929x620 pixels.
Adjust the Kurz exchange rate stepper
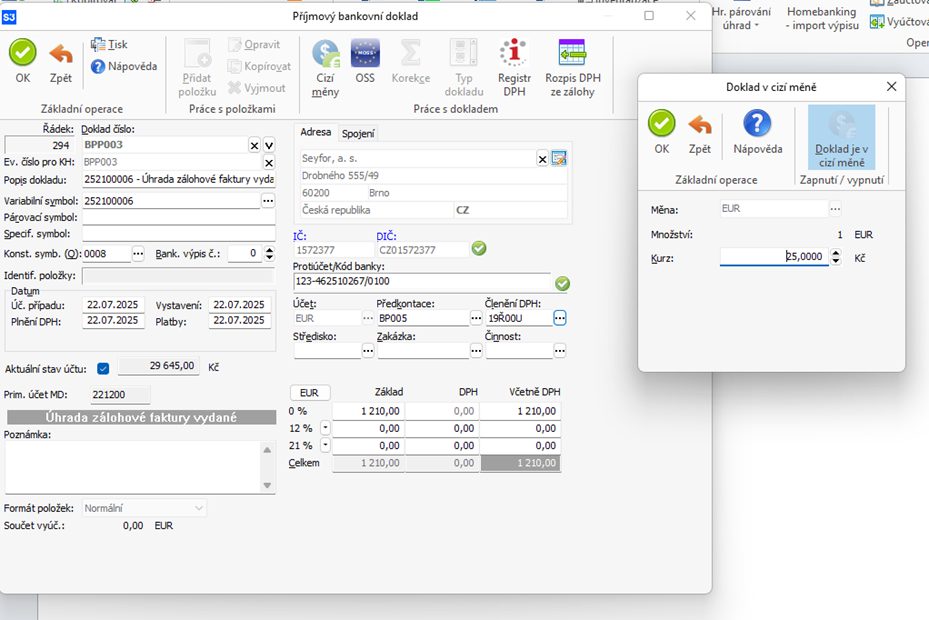835,257
